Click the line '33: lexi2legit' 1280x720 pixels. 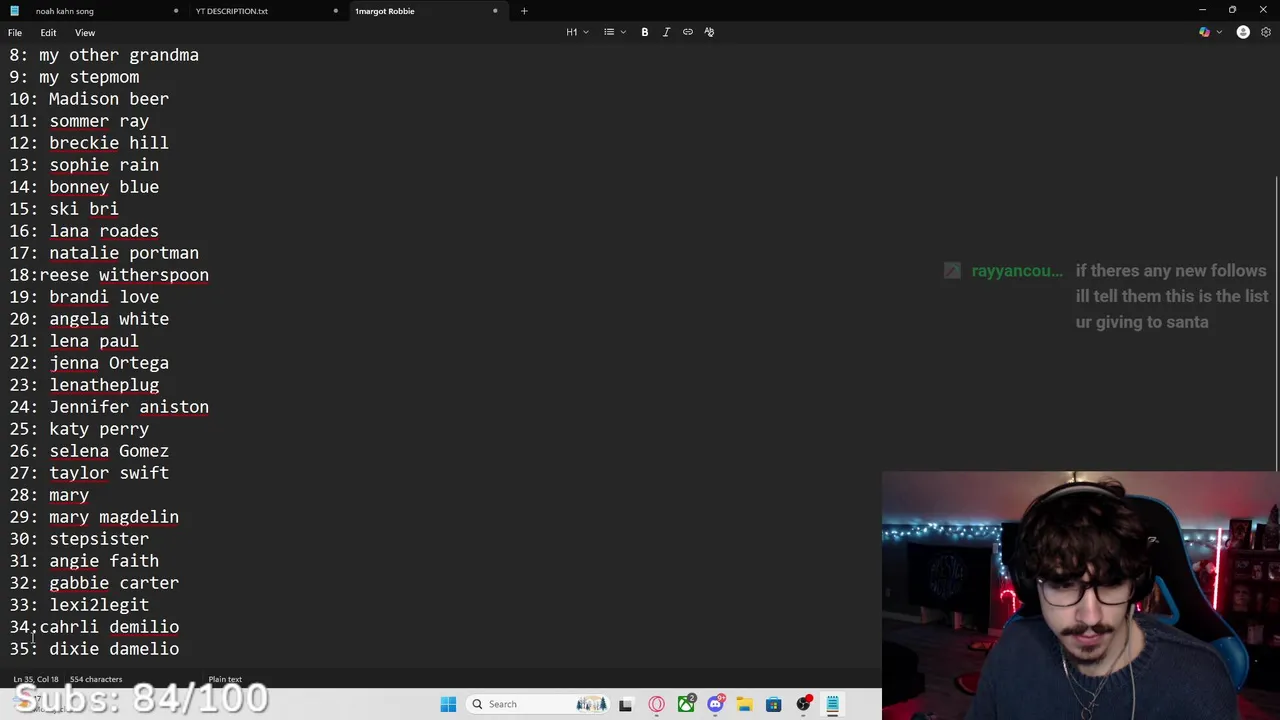(79, 605)
